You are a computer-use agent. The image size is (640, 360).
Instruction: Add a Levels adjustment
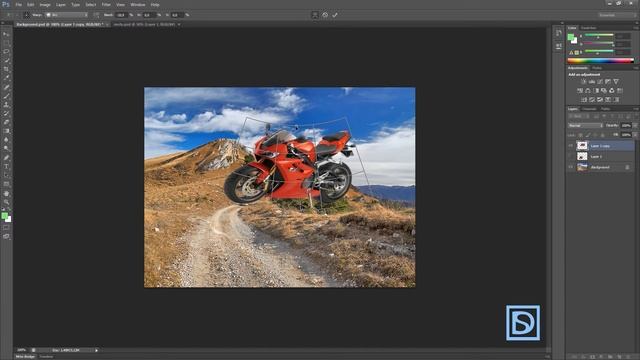pos(592,82)
